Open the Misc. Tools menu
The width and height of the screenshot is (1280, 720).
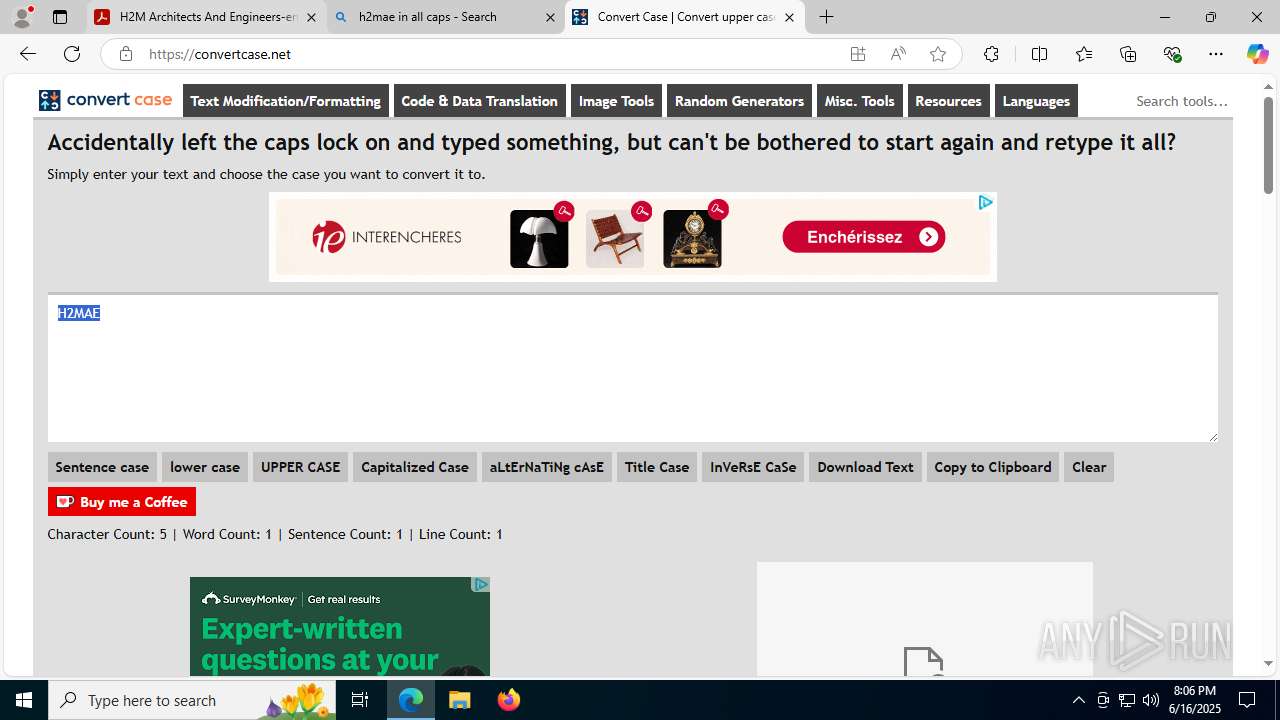click(x=859, y=101)
